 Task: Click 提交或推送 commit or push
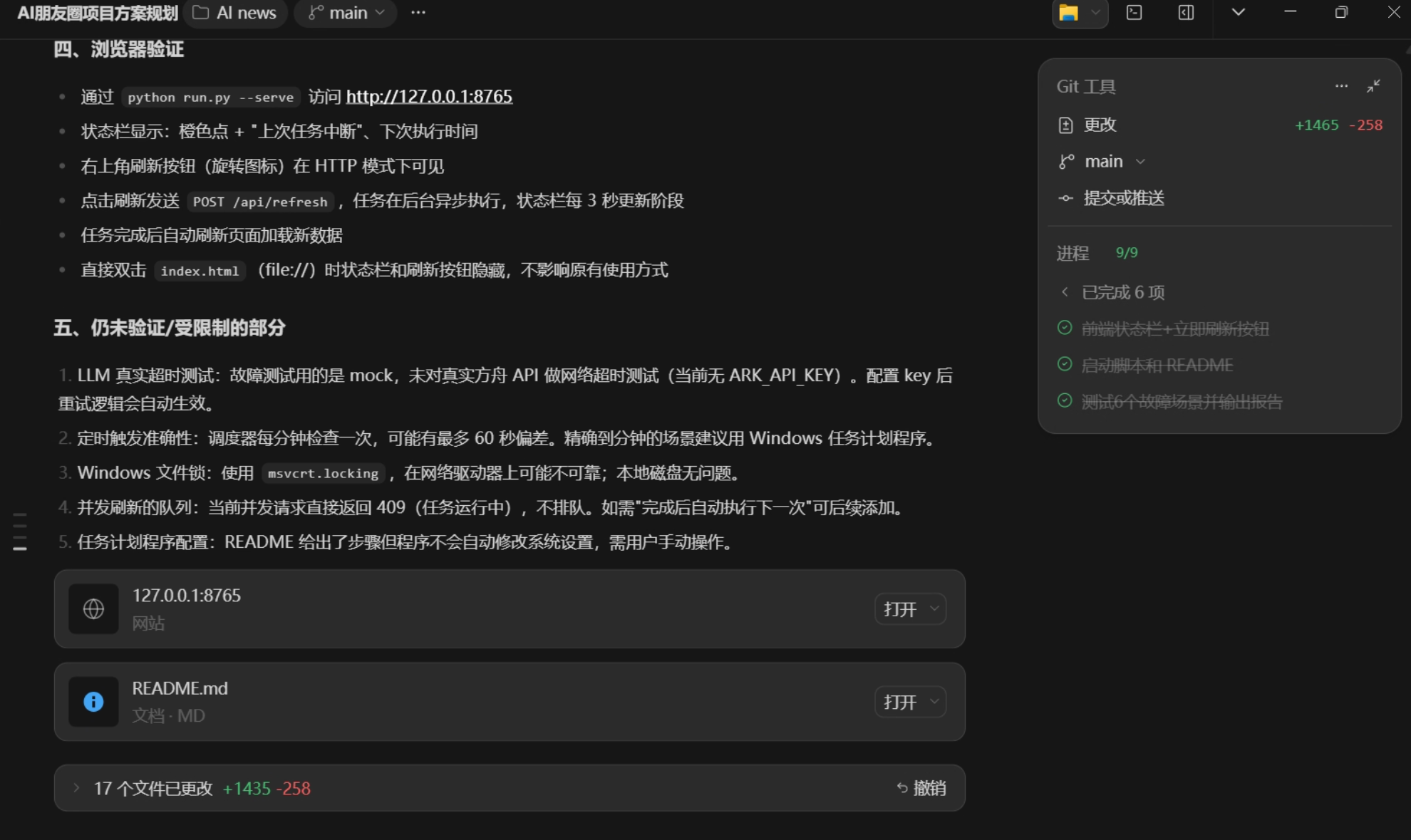(x=1124, y=198)
